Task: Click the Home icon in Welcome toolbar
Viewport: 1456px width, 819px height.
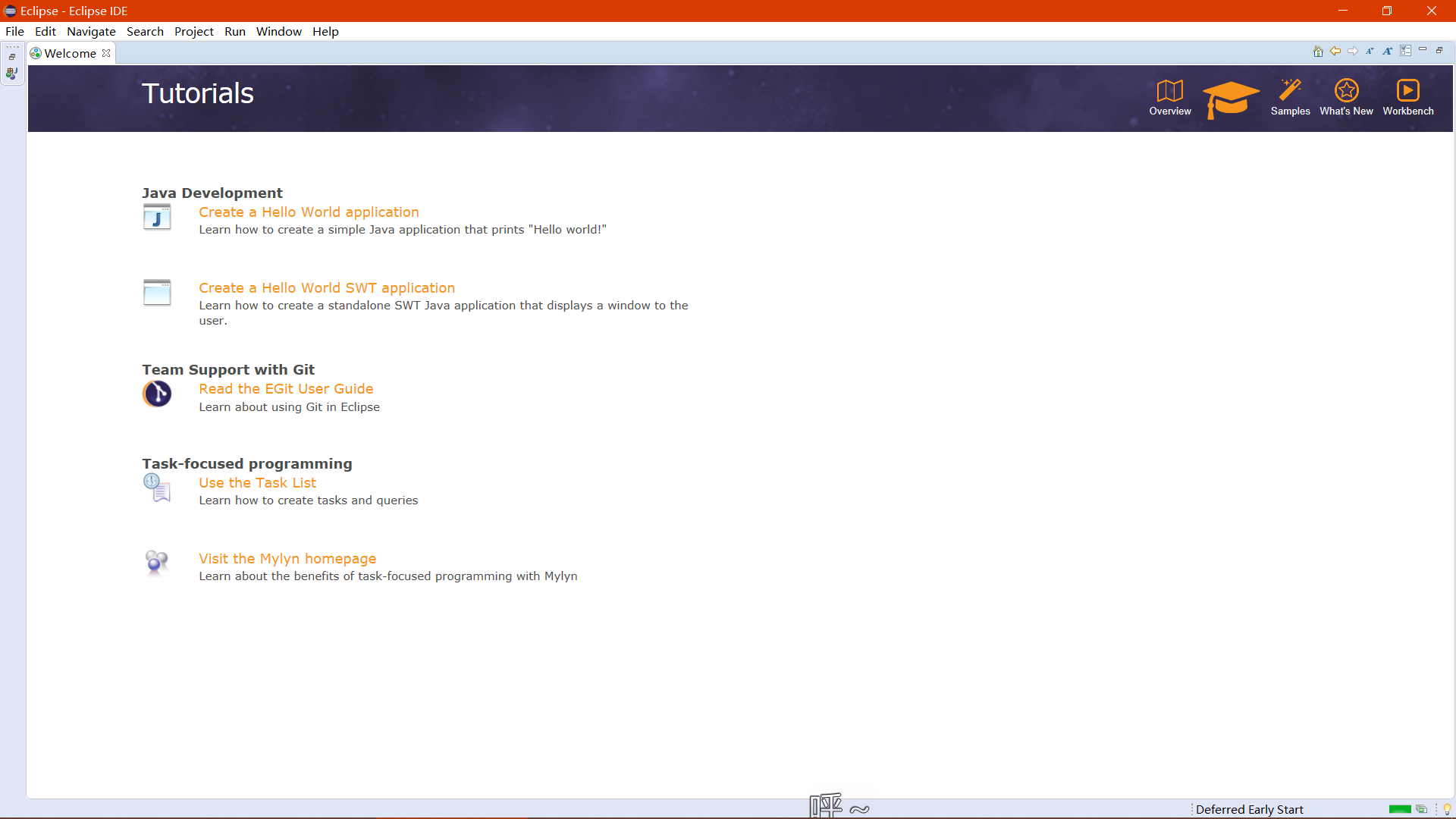Action: point(1318,52)
